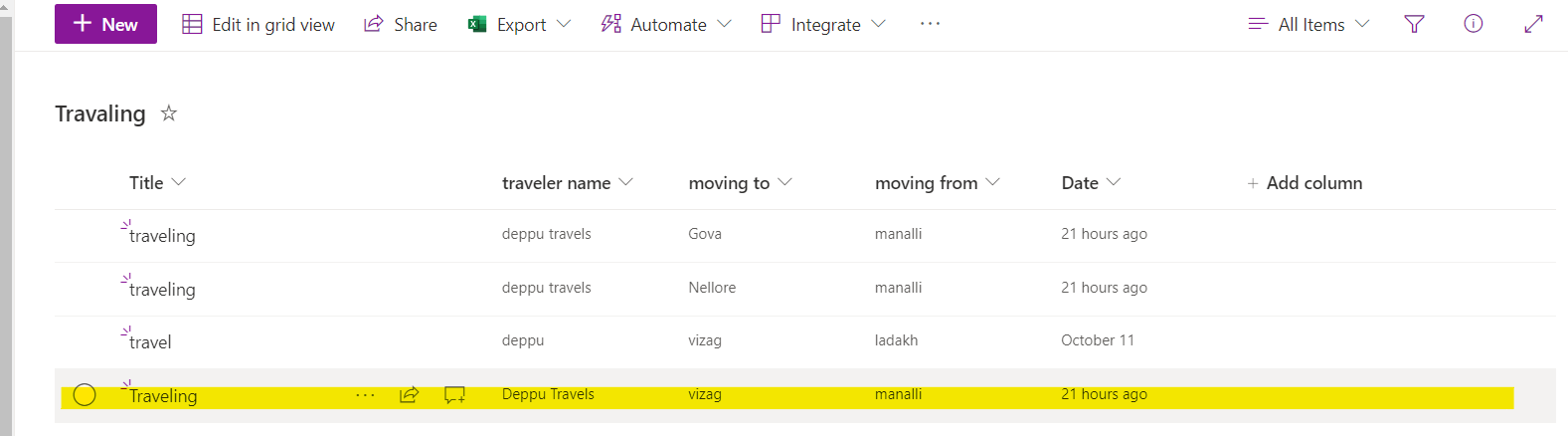The width and height of the screenshot is (1568, 436).
Task: Click the share icon on Traveling row
Action: click(x=409, y=395)
